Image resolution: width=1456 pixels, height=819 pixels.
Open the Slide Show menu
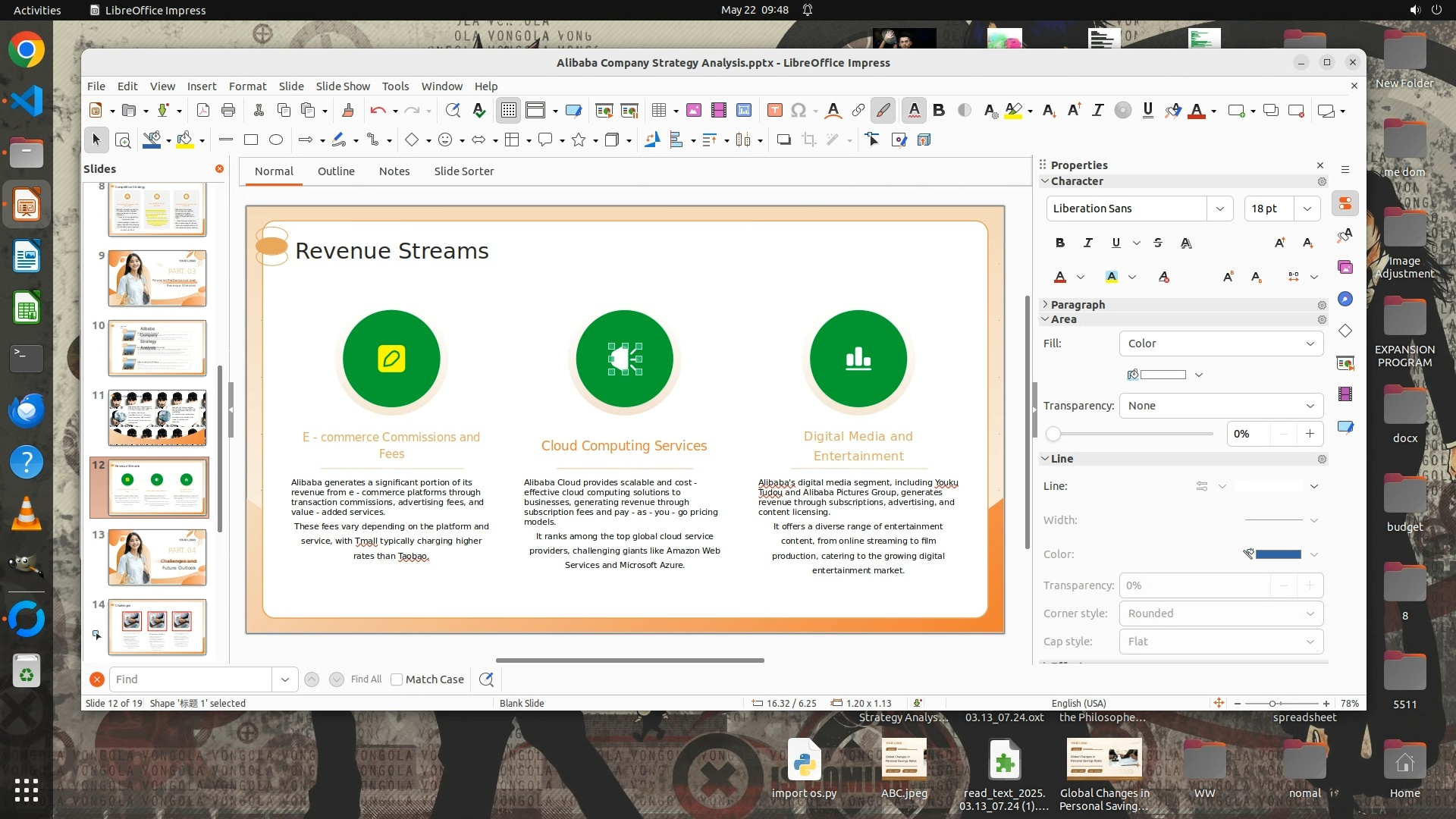pos(343,86)
